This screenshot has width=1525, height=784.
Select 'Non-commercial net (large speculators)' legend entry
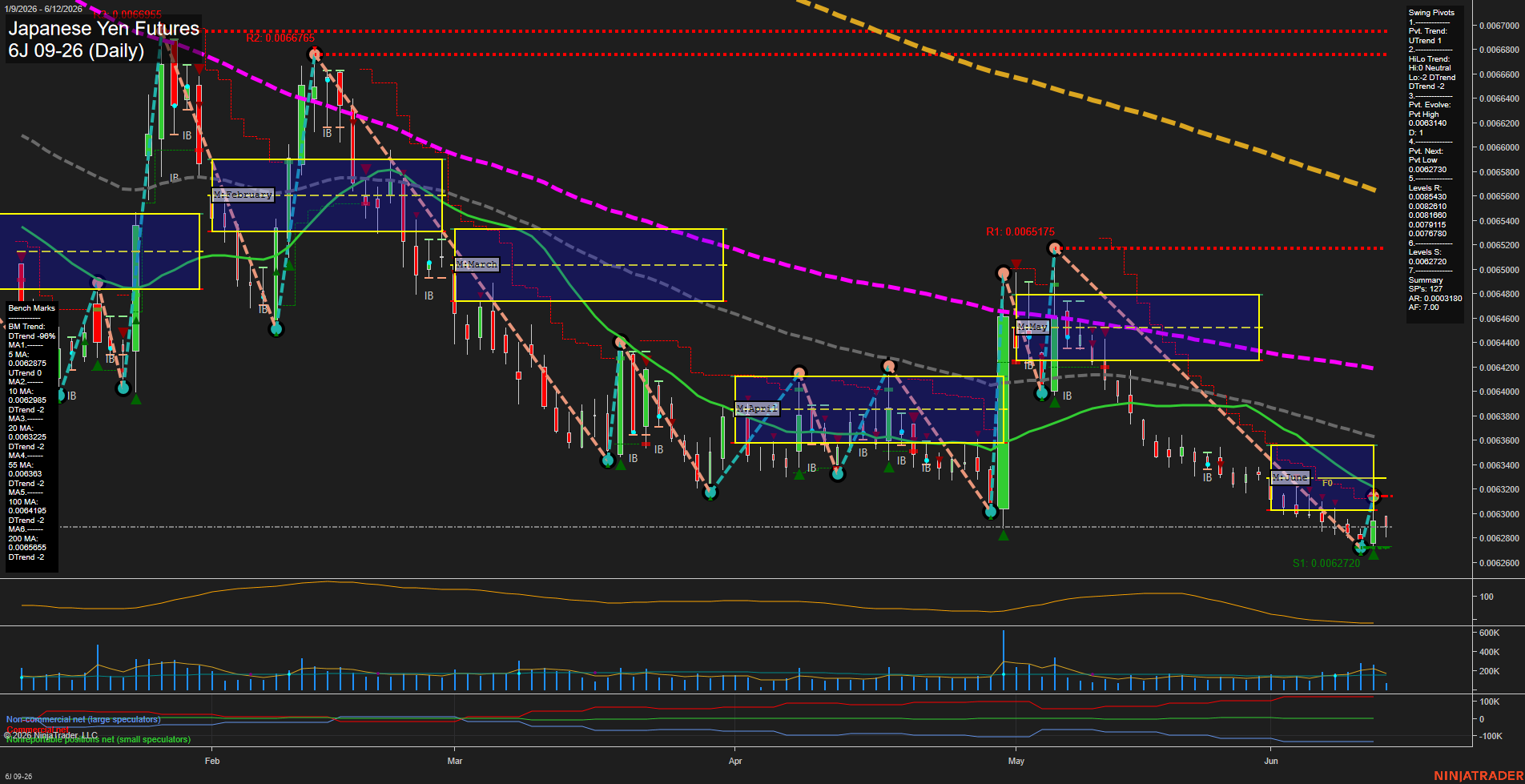click(x=83, y=719)
